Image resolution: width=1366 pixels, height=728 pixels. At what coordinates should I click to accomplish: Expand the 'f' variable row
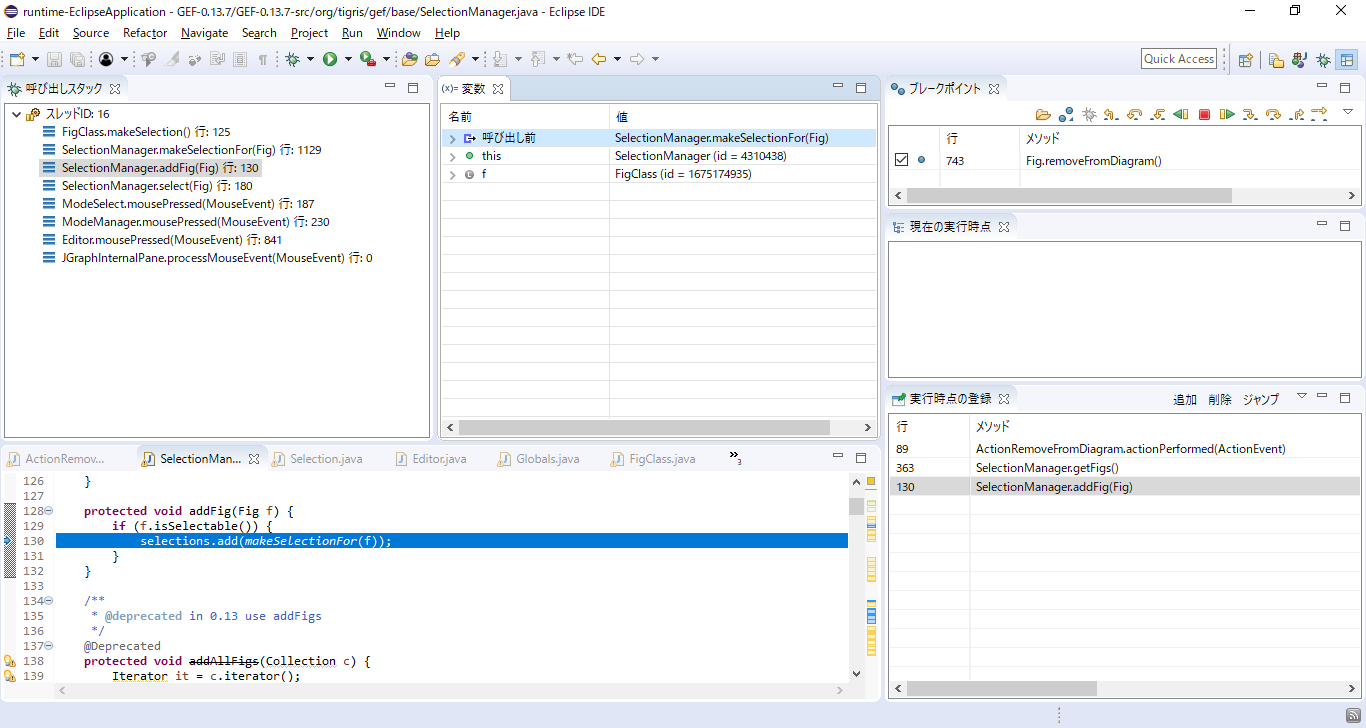(x=452, y=174)
